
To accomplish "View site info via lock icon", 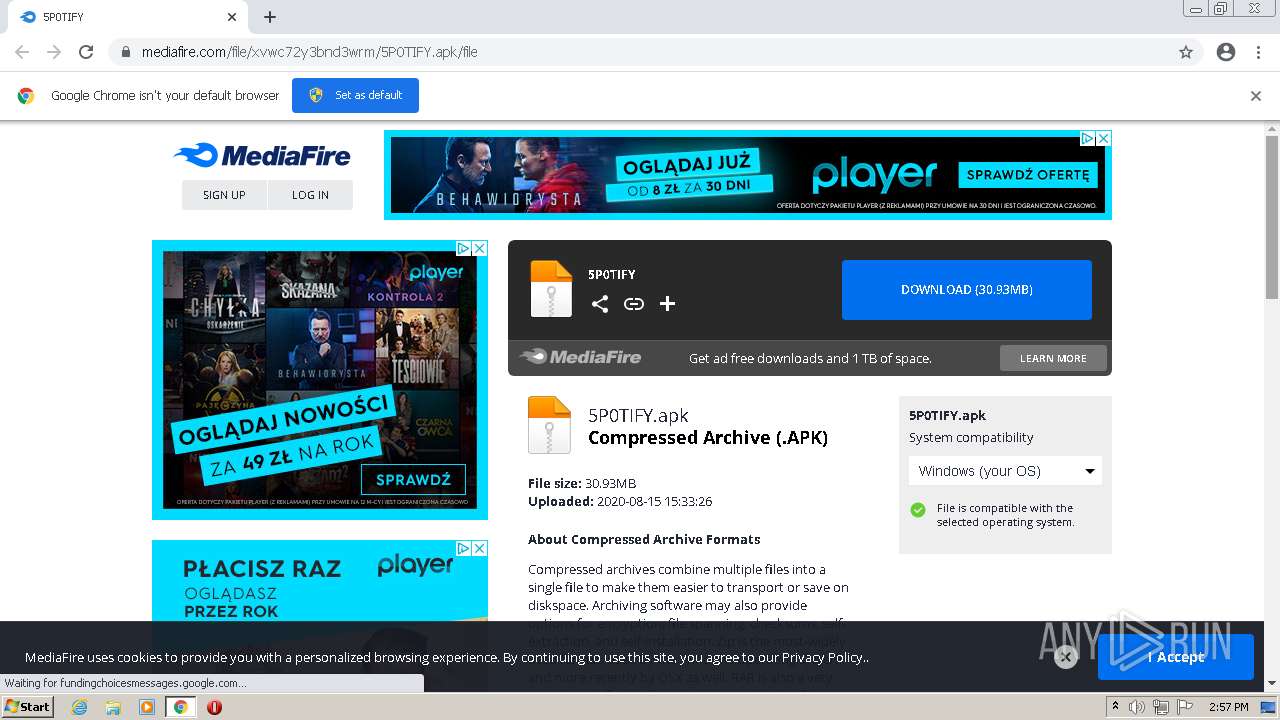I will click(125, 52).
